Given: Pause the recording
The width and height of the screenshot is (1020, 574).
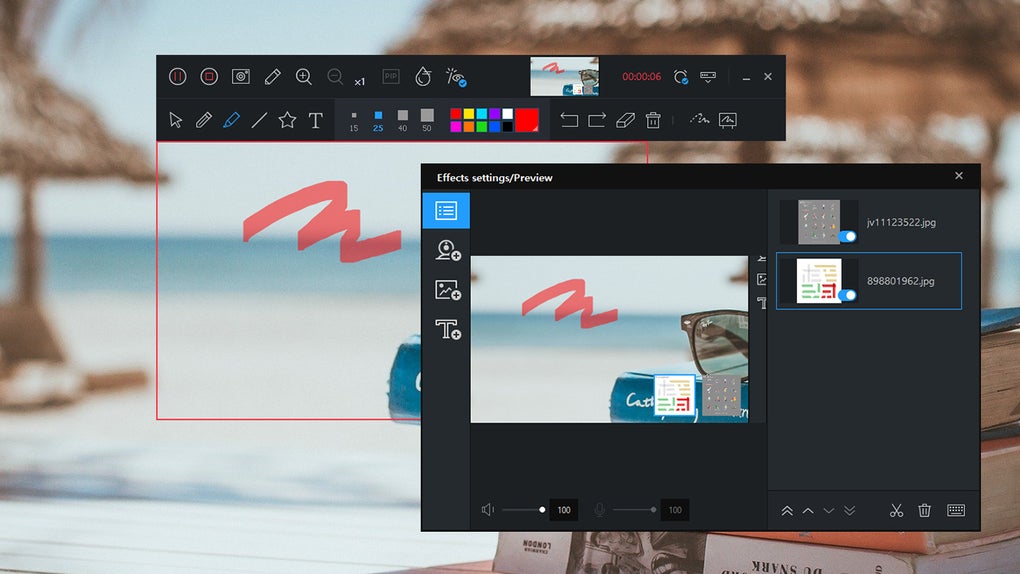Looking at the screenshot, I should 178,77.
